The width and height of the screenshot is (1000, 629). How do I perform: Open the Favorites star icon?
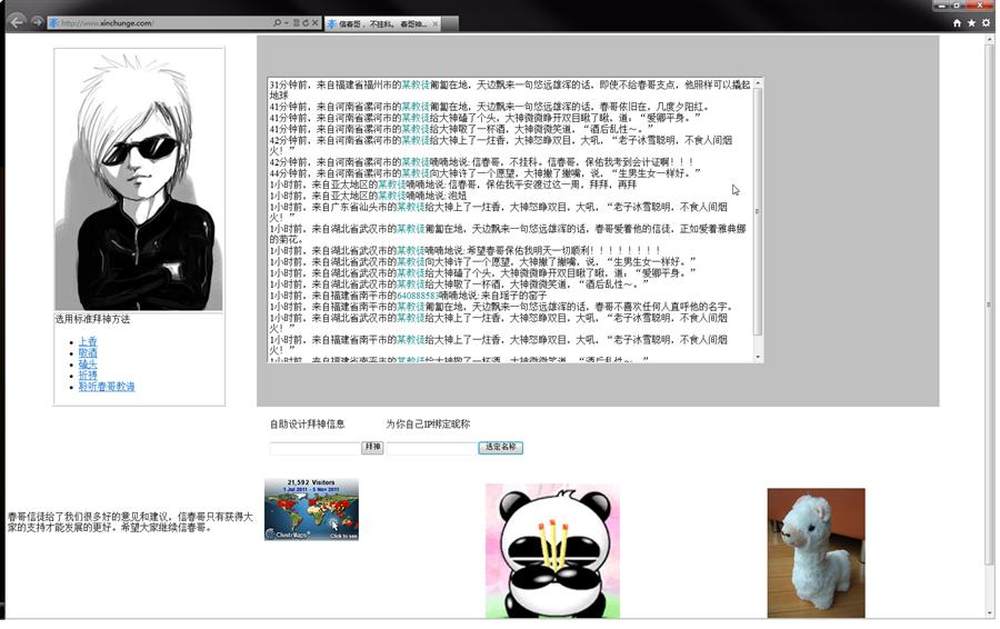971,23
